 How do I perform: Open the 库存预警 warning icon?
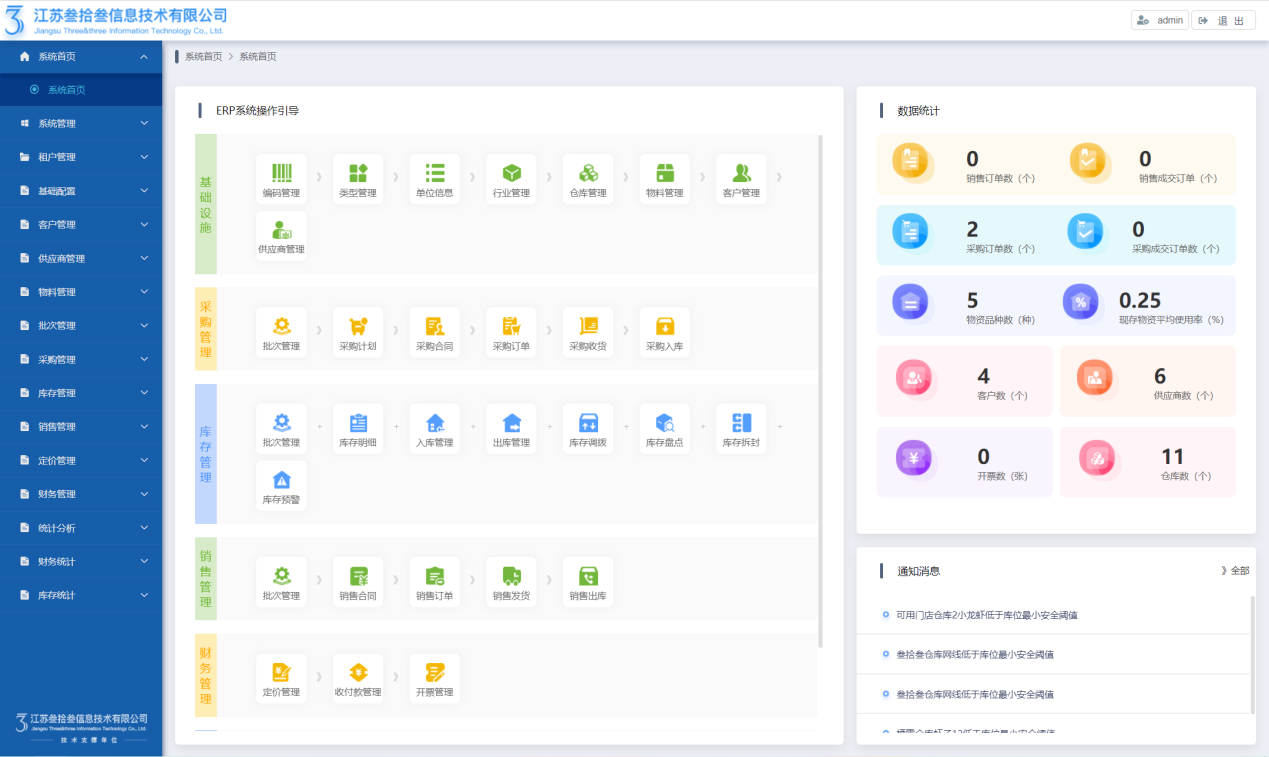click(281, 481)
